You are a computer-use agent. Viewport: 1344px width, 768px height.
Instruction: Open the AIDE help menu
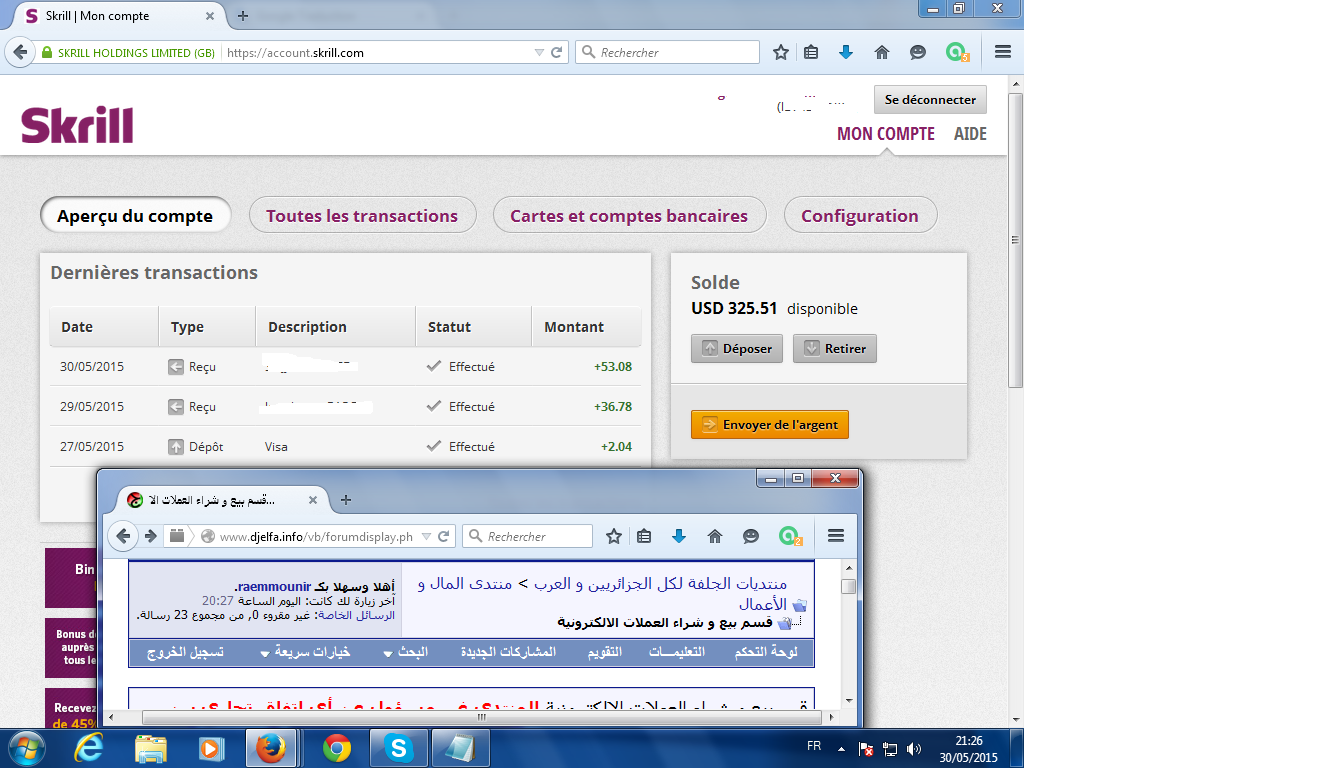[x=970, y=134]
